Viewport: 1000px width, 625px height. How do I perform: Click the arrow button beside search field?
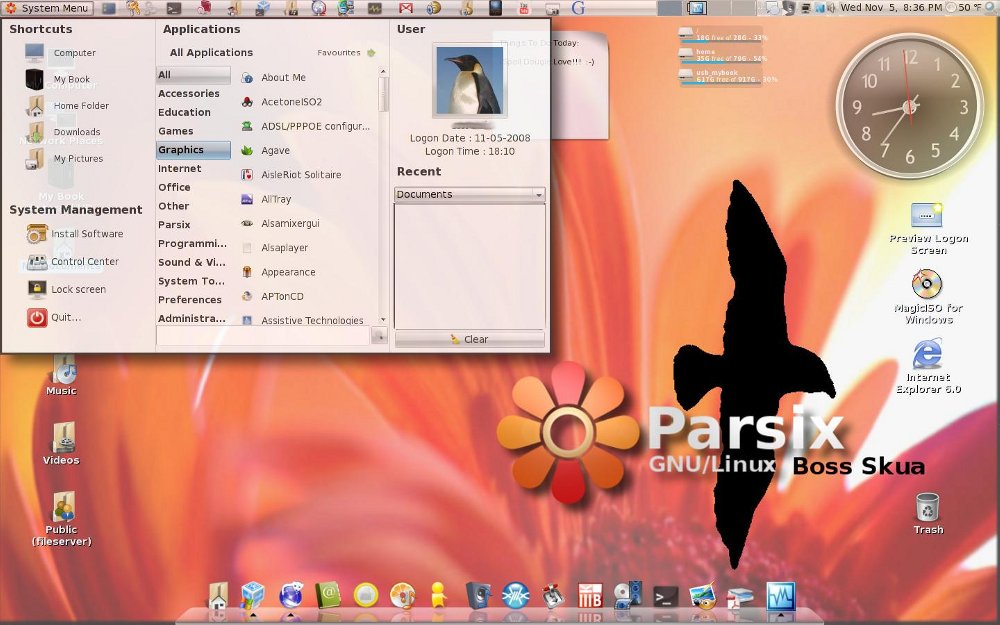pyautogui.click(x=379, y=335)
